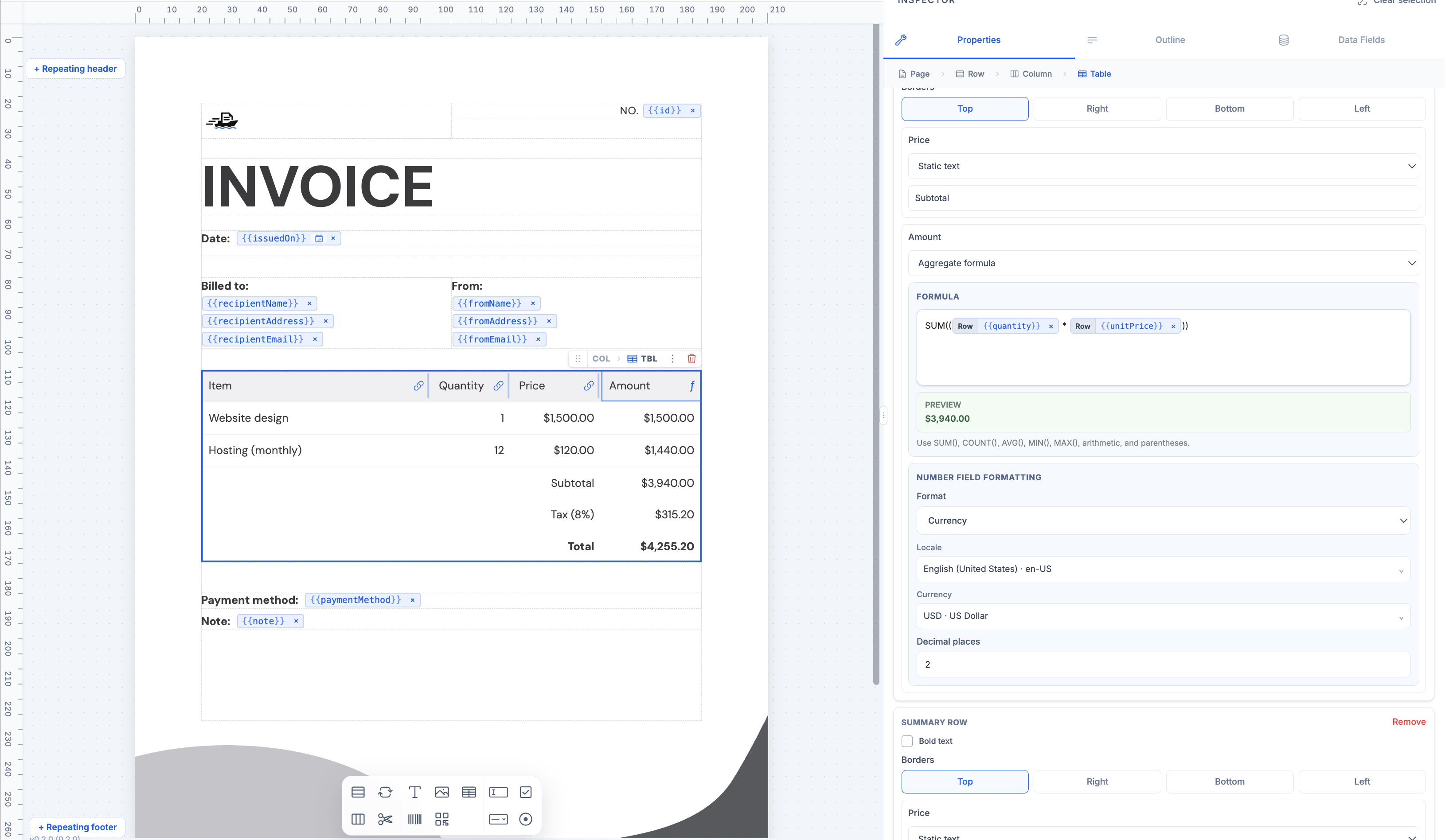The height and width of the screenshot is (840, 1445).
Task: Open the Static text dropdown above Subtotal
Action: pos(1164,166)
